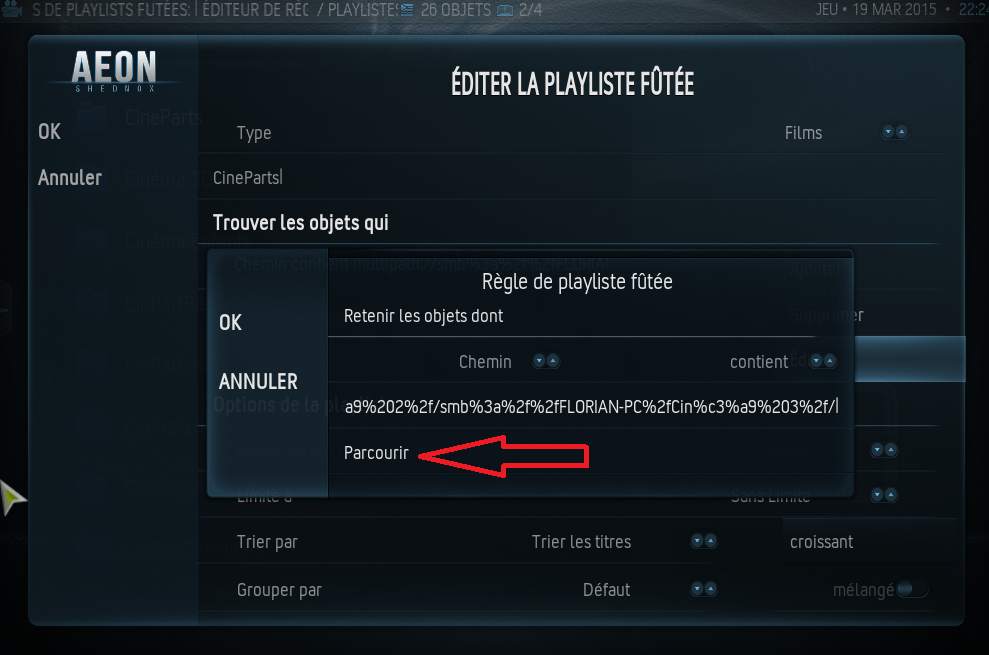Click the spinner arrows next to Films
989x655 pixels.
894,132
